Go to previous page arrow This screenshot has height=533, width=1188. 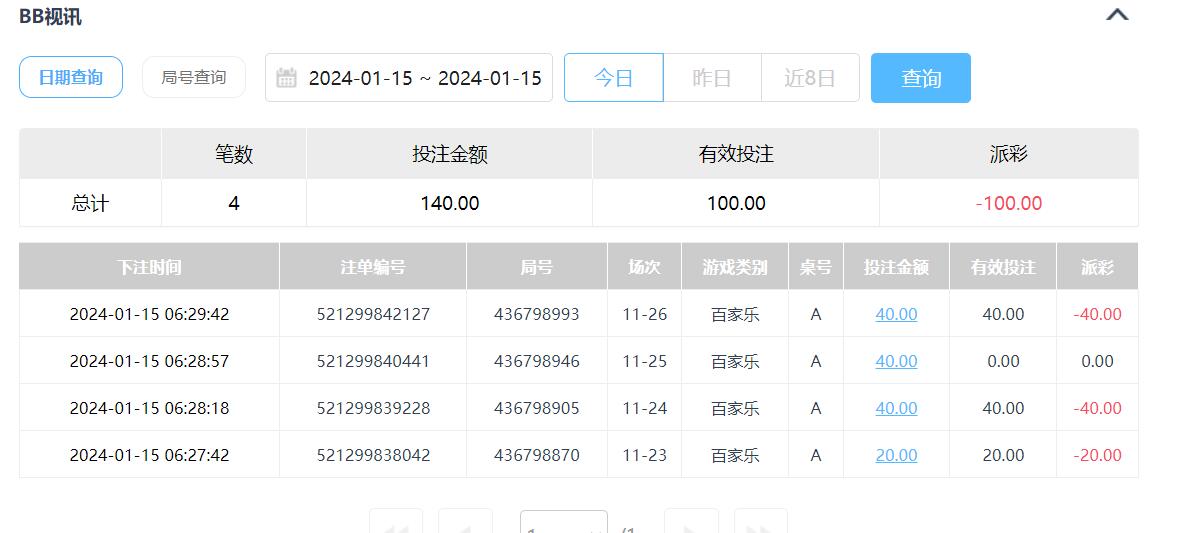pyautogui.click(x=466, y=525)
